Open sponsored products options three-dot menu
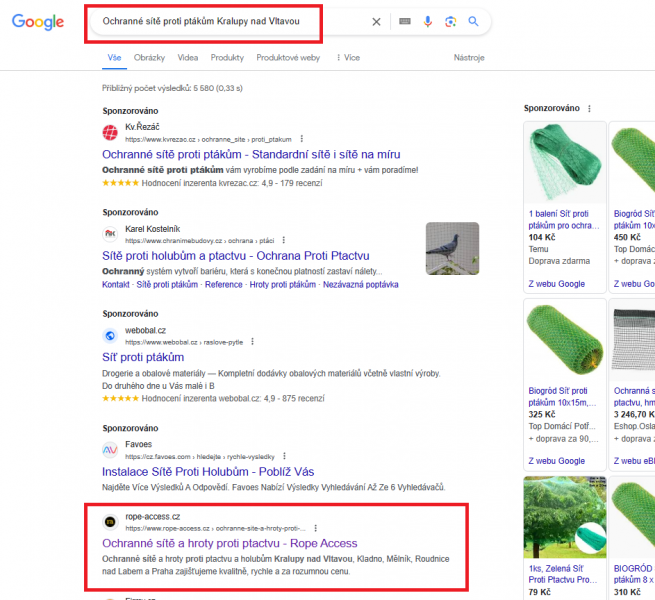 click(x=589, y=109)
